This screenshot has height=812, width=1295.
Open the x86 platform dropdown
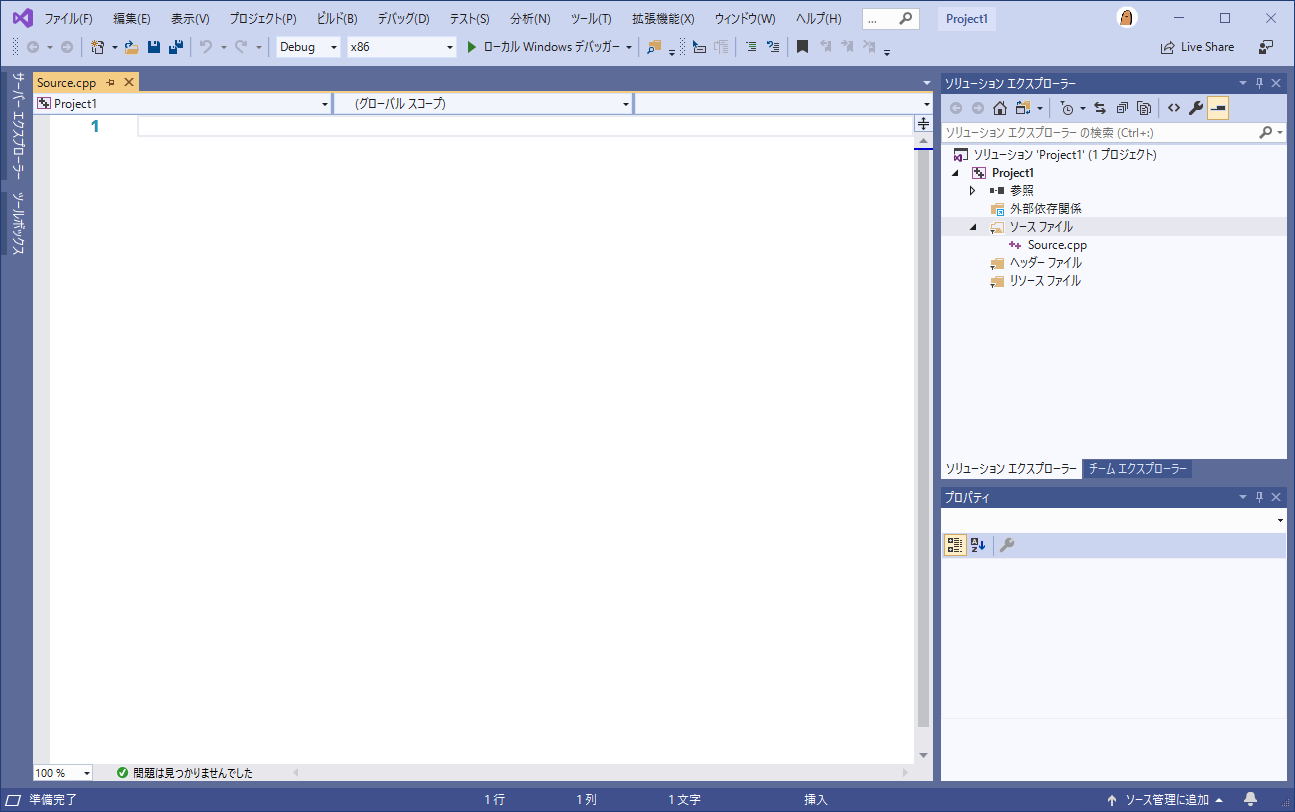tap(401, 47)
